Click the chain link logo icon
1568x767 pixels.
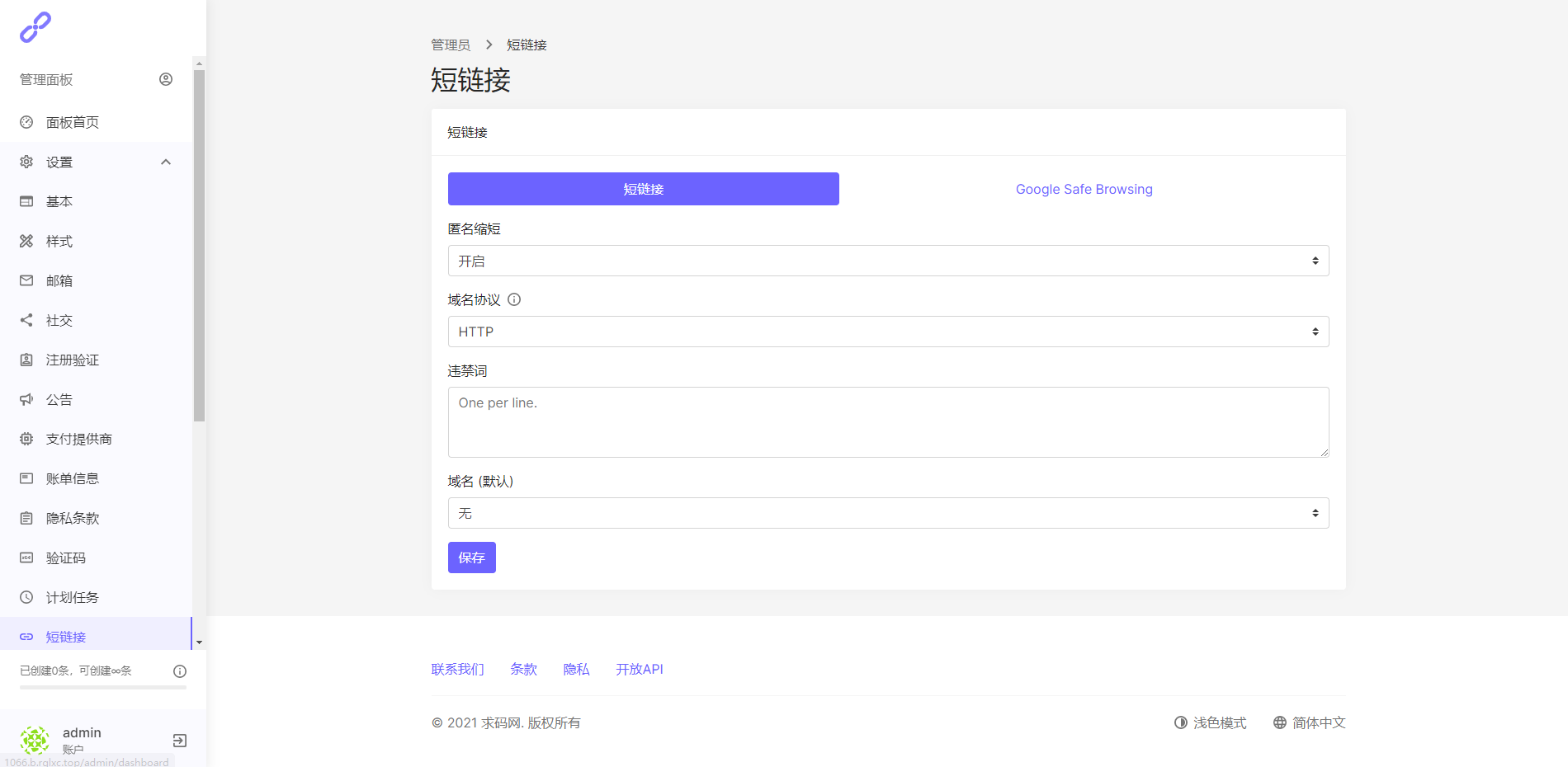point(35,27)
